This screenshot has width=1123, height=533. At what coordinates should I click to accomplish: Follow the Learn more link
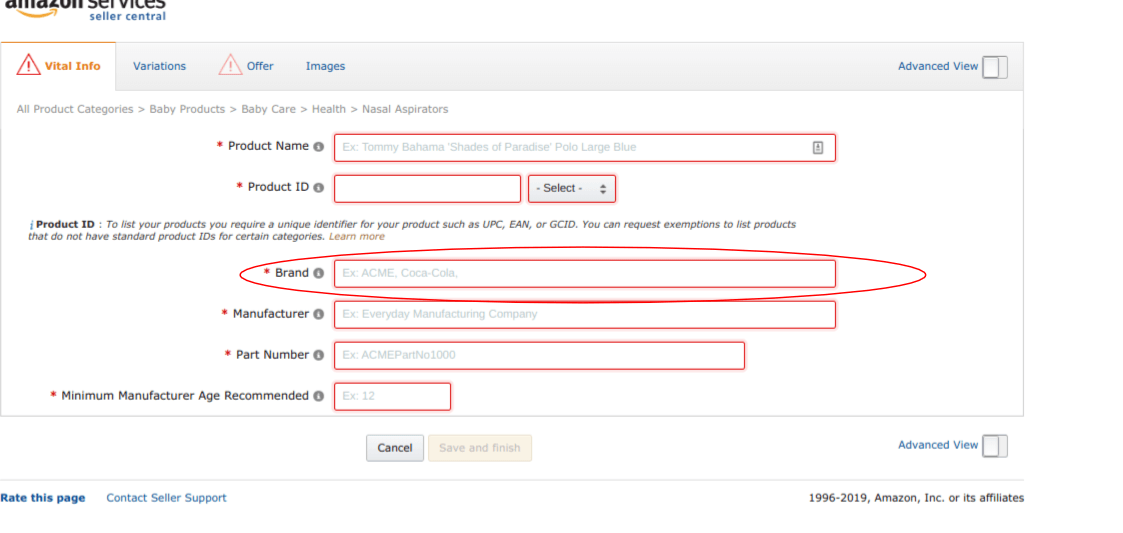pos(356,237)
